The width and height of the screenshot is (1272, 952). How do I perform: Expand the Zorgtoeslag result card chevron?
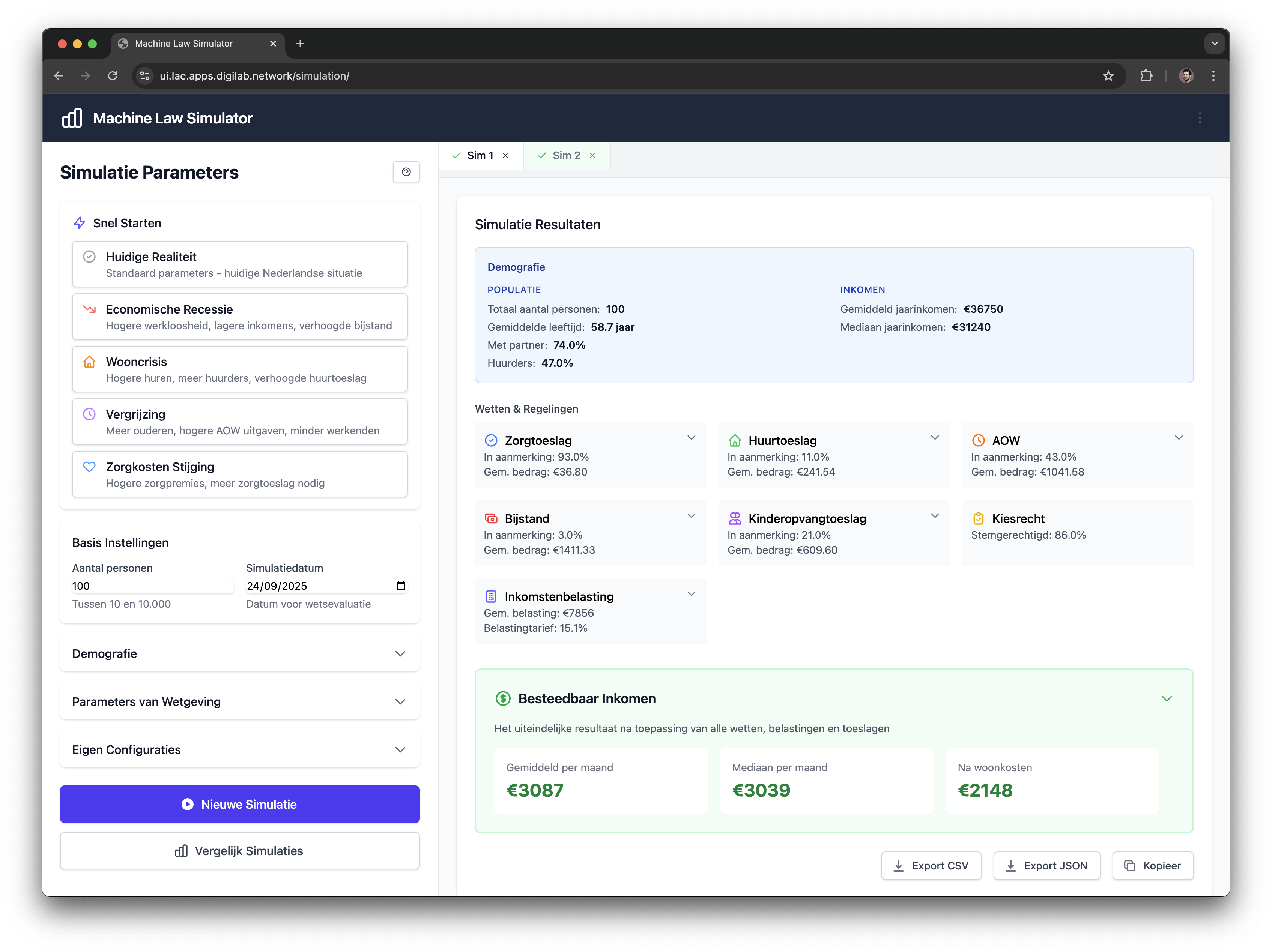click(691, 438)
